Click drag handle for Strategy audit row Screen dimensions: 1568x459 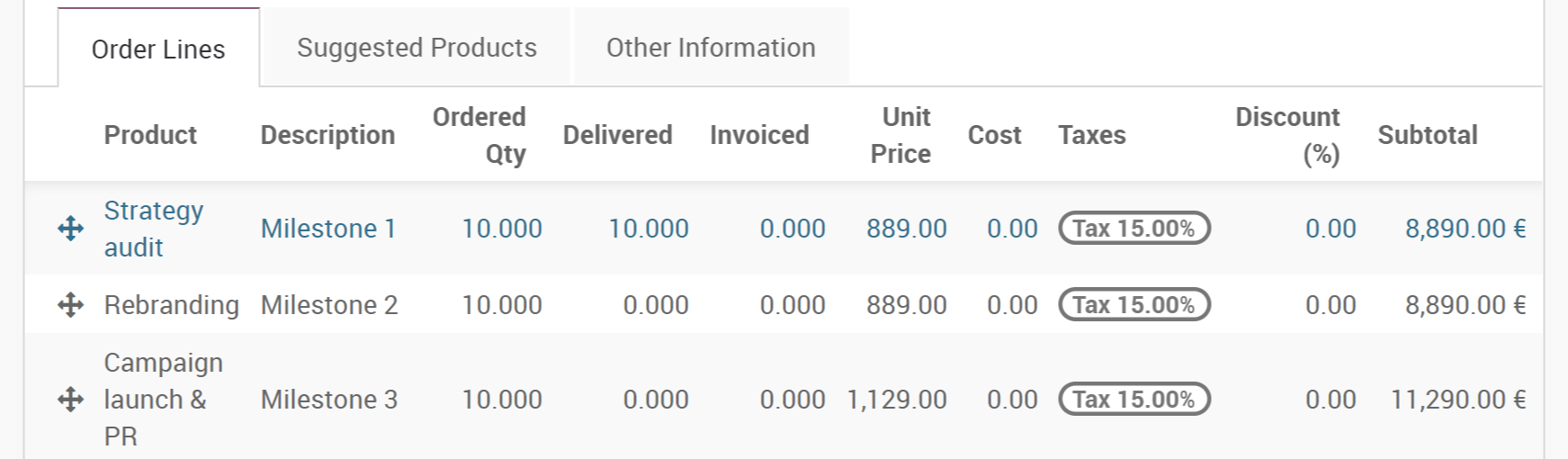[70, 229]
